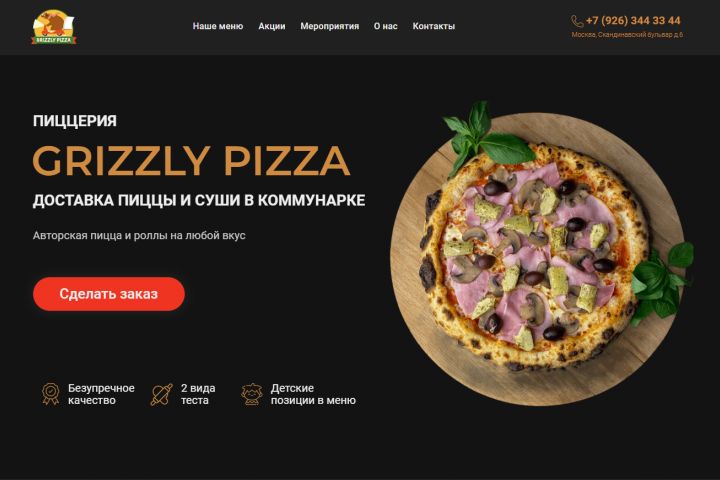Click the ПИЦЦЕРИЯ heading text

(75, 121)
